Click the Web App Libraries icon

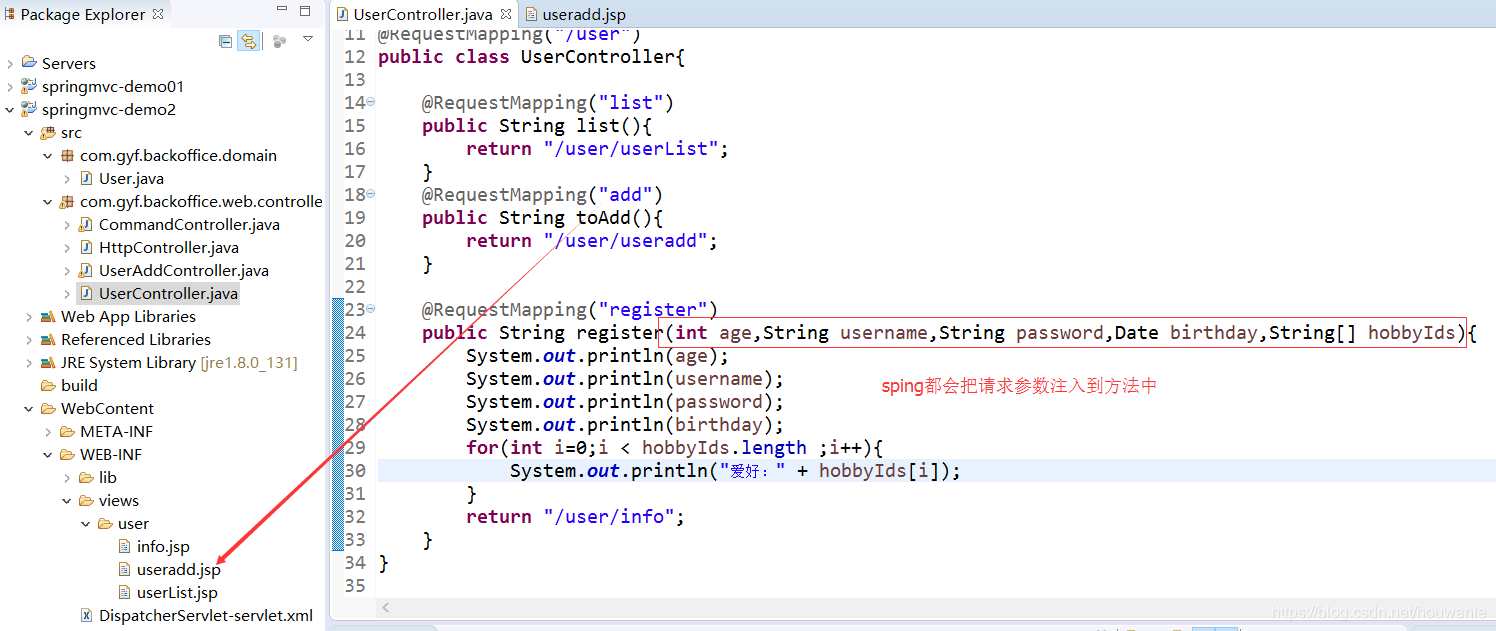click(x=47, y=316)
